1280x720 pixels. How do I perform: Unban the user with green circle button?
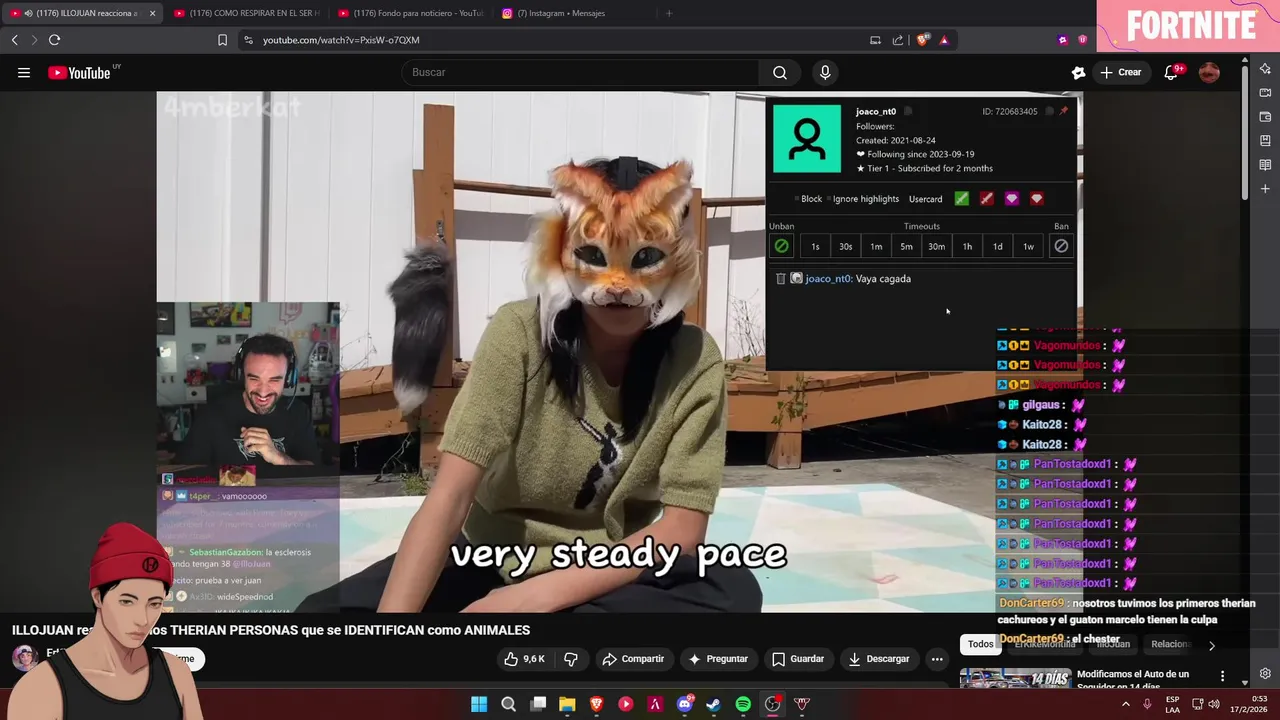782,246
